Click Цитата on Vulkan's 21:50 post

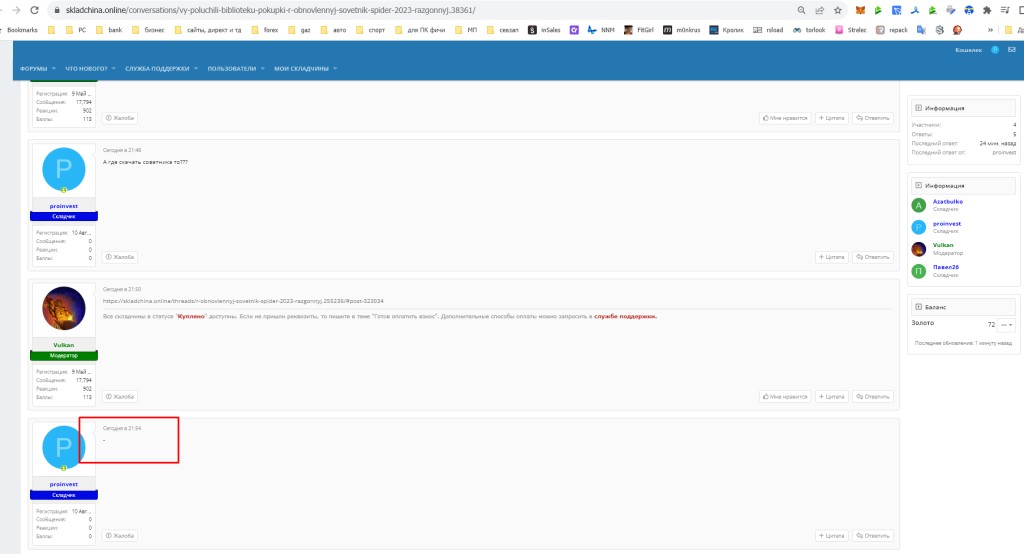click(831, 397)
